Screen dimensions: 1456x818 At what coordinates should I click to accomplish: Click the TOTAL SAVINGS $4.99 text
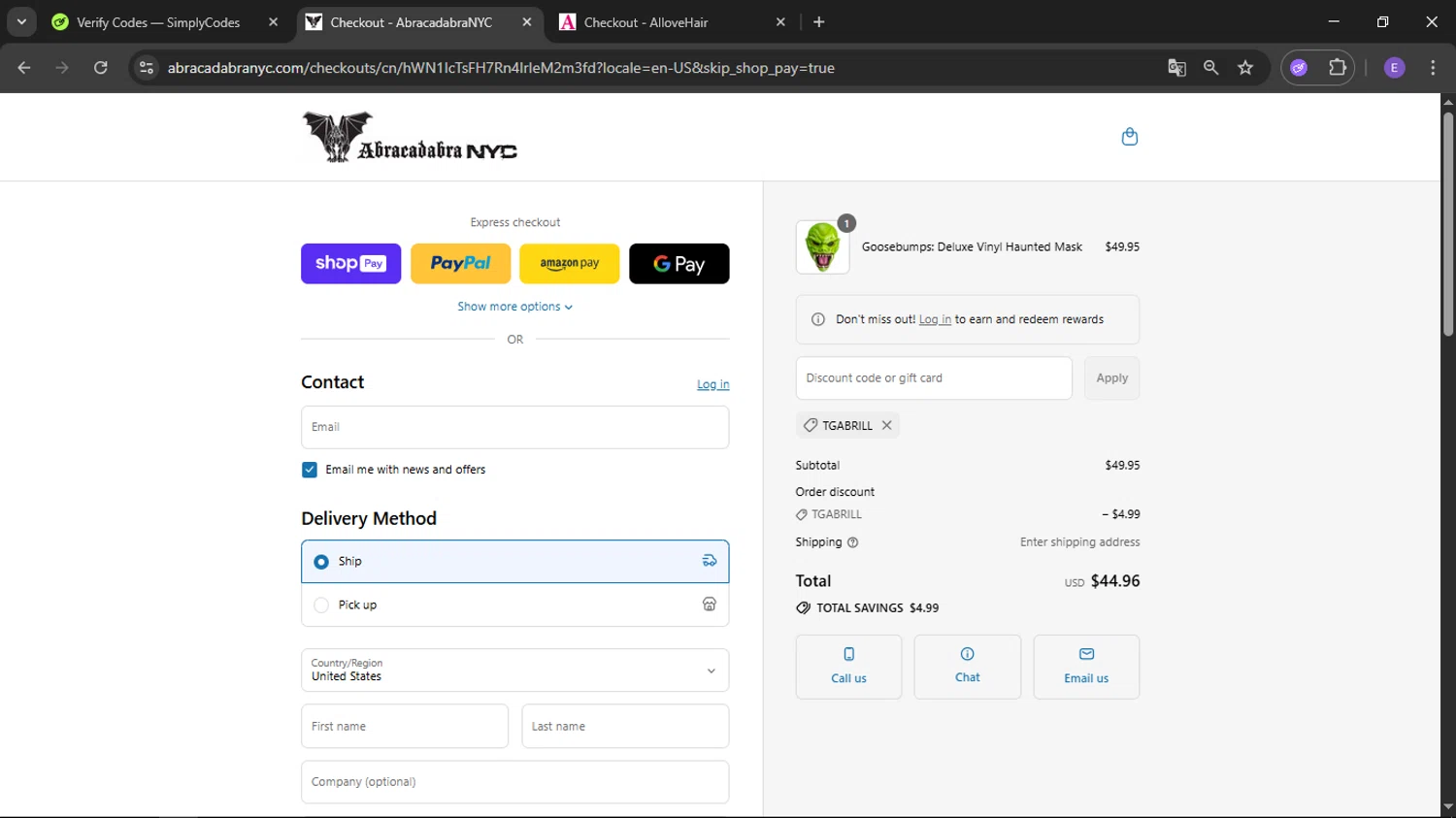(877, 608)
